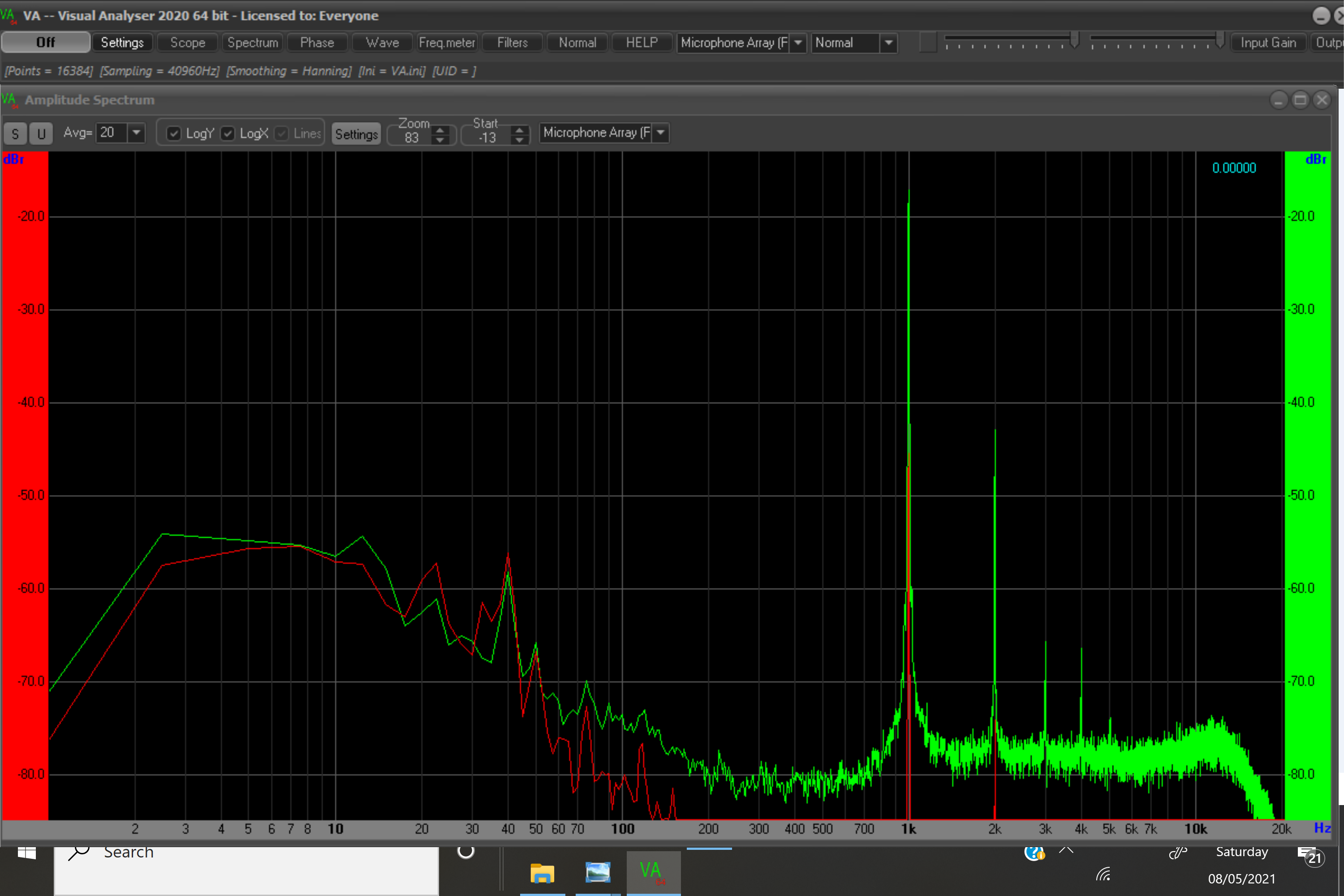Screen dimensions: 1344x896
Task: Click the 0.00000 readout value
Action: [x=1234, y=168]
